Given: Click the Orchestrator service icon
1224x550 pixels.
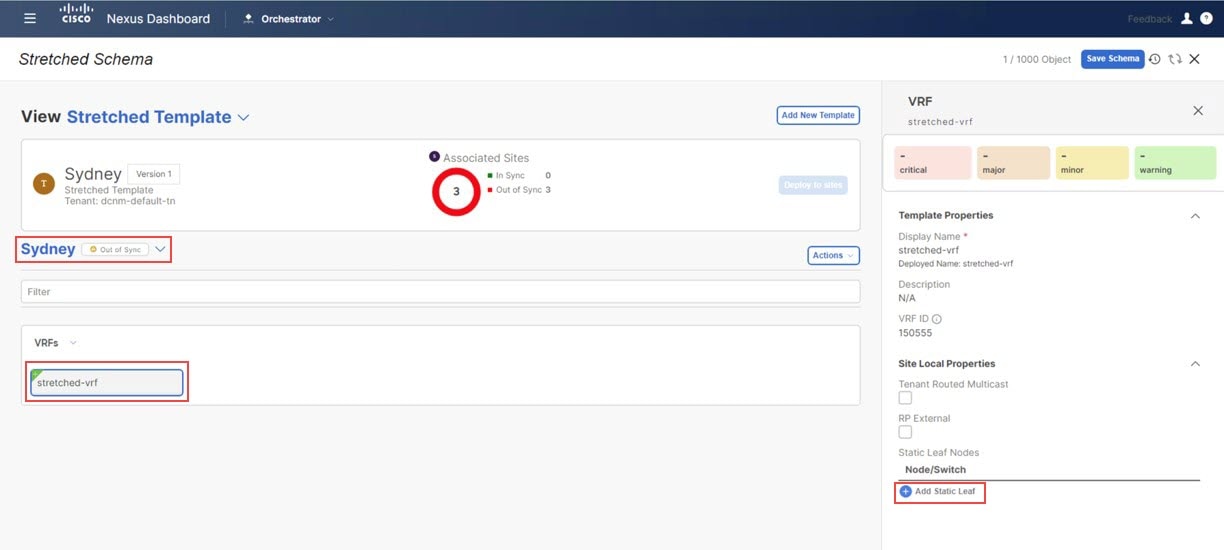Looking at the screenshot, I should [x=248, y=18].
